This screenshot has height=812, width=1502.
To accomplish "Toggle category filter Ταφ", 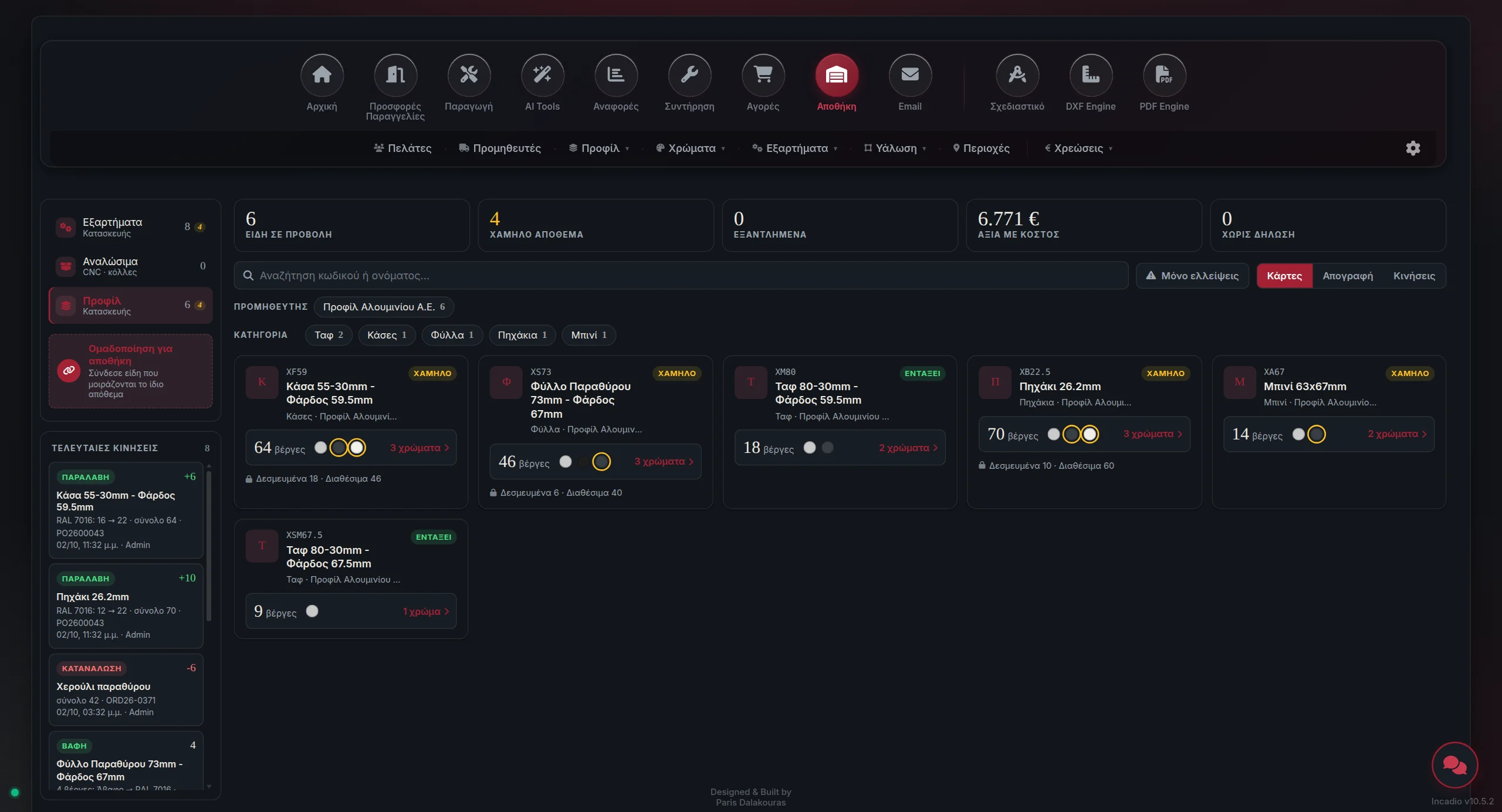I will (x=329, y=335).
